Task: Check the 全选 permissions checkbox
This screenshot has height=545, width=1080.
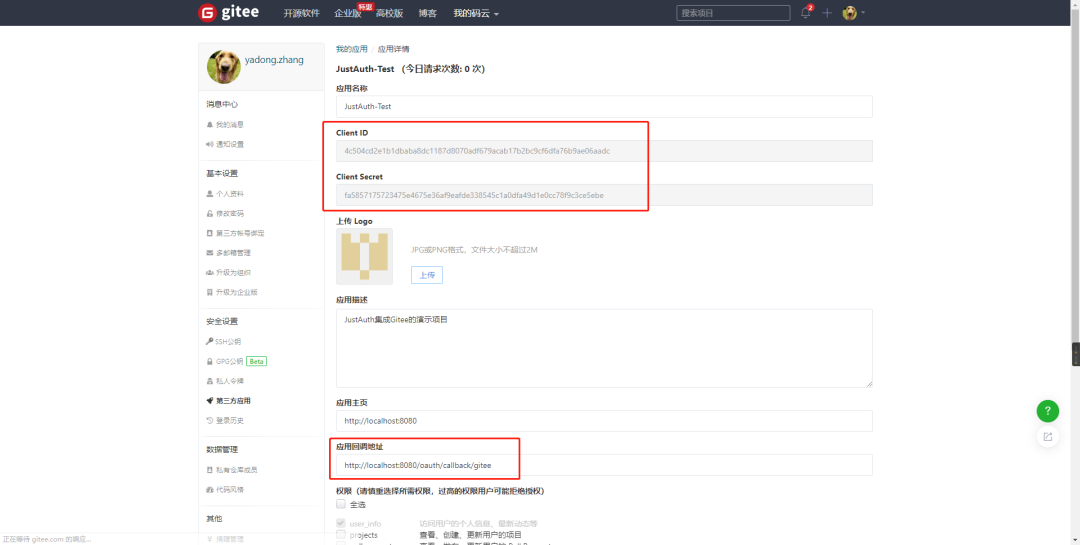Action: (341, 504)
